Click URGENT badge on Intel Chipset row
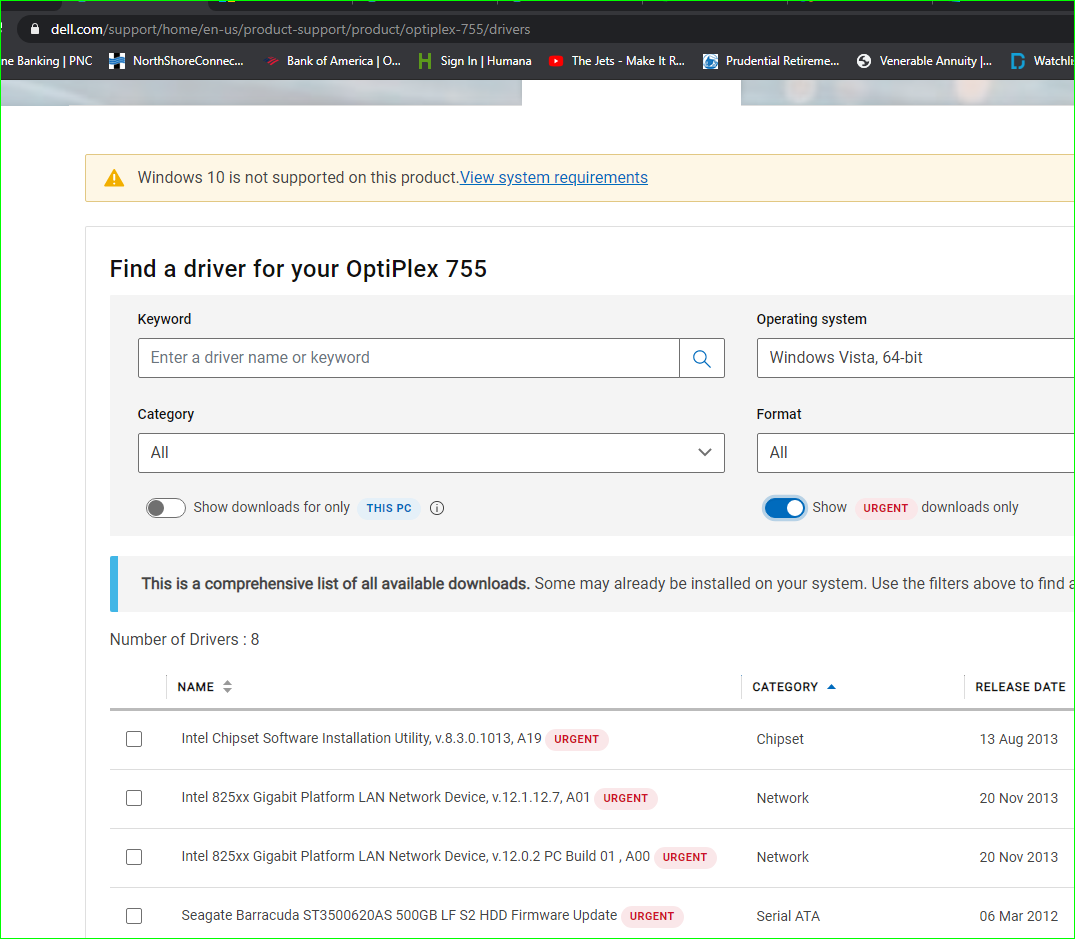 pyautogui.click(x=577, y=740)
